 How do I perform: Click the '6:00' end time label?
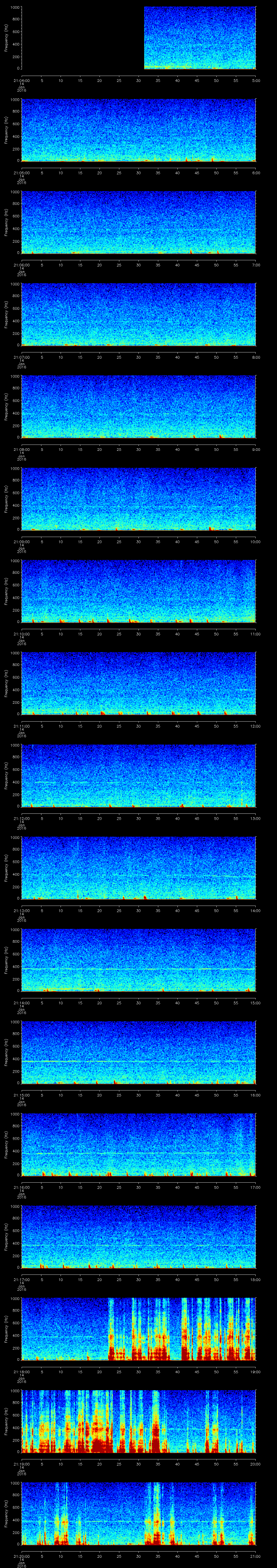click(x=256, y=173)
